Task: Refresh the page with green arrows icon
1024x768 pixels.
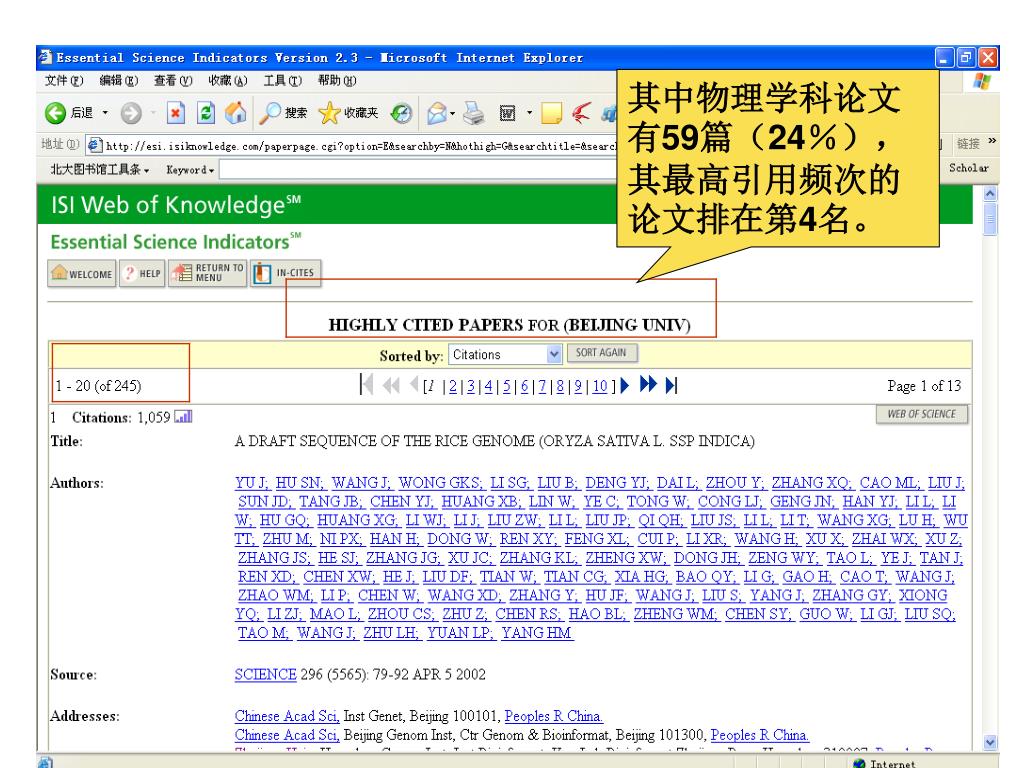Action: 206,113
